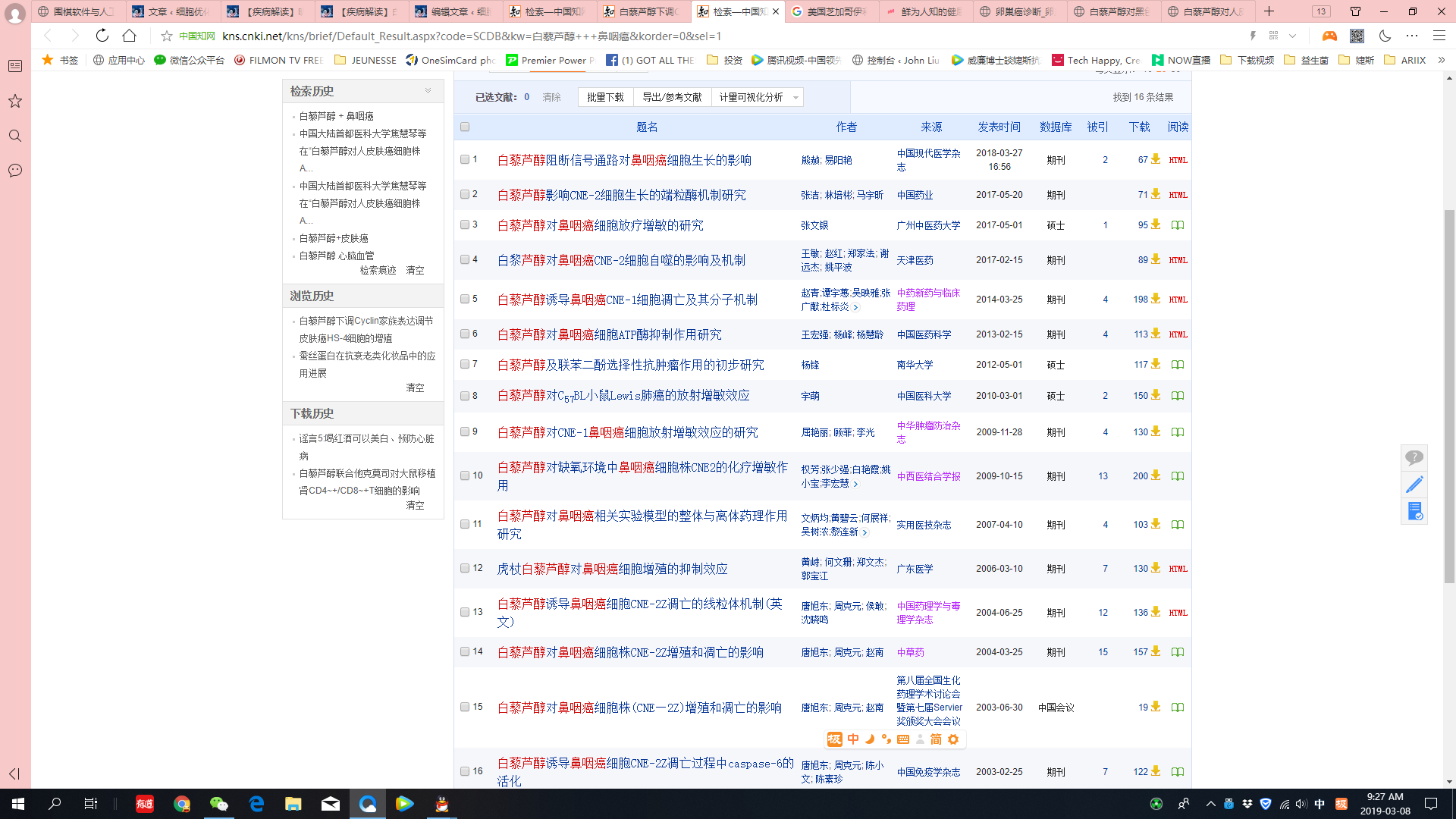Open address bar dropdown arrow
The image size is (1456, 819).
point(1292,36)
